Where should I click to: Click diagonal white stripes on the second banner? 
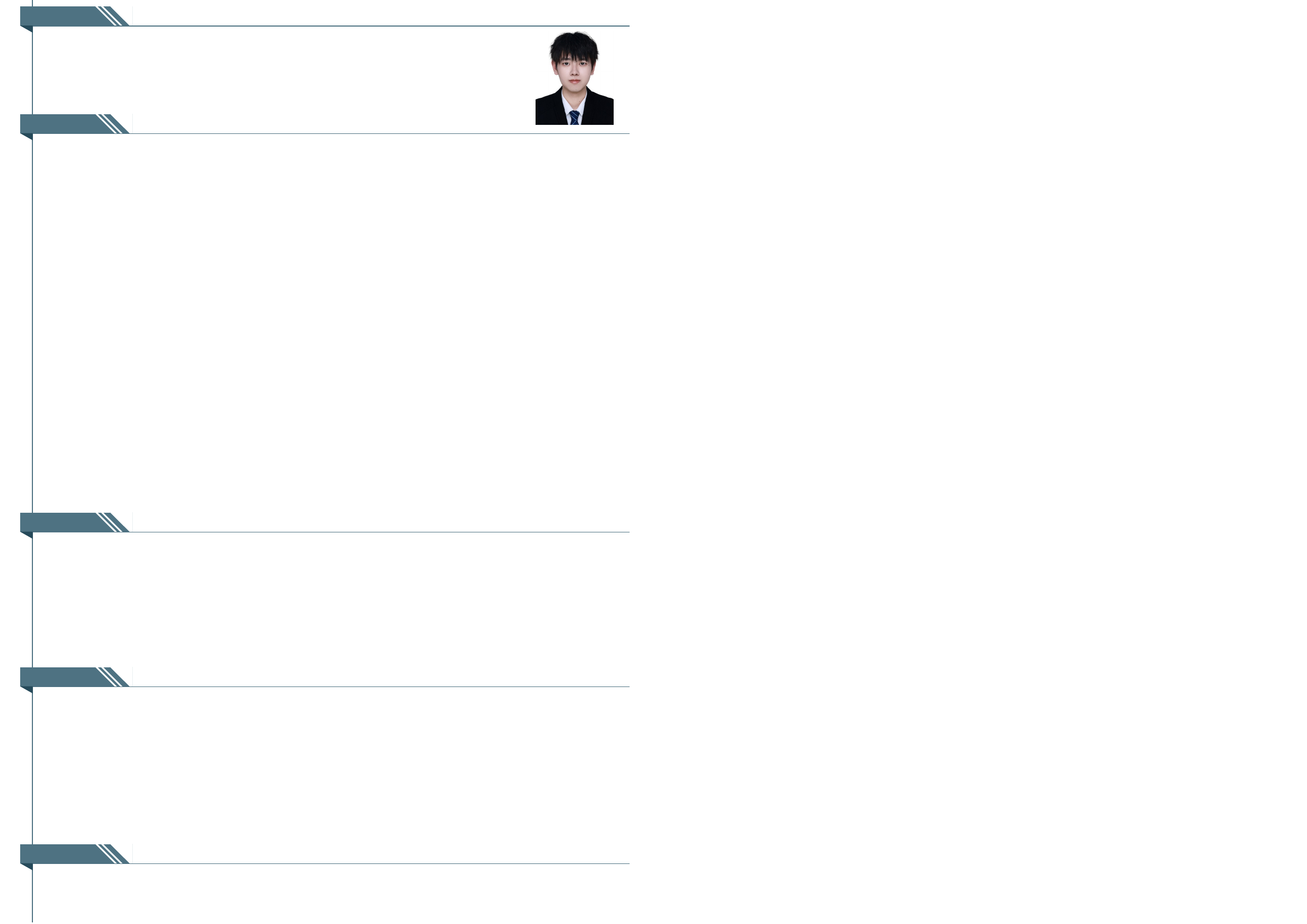pyautogui.click(x=111, y=124)
